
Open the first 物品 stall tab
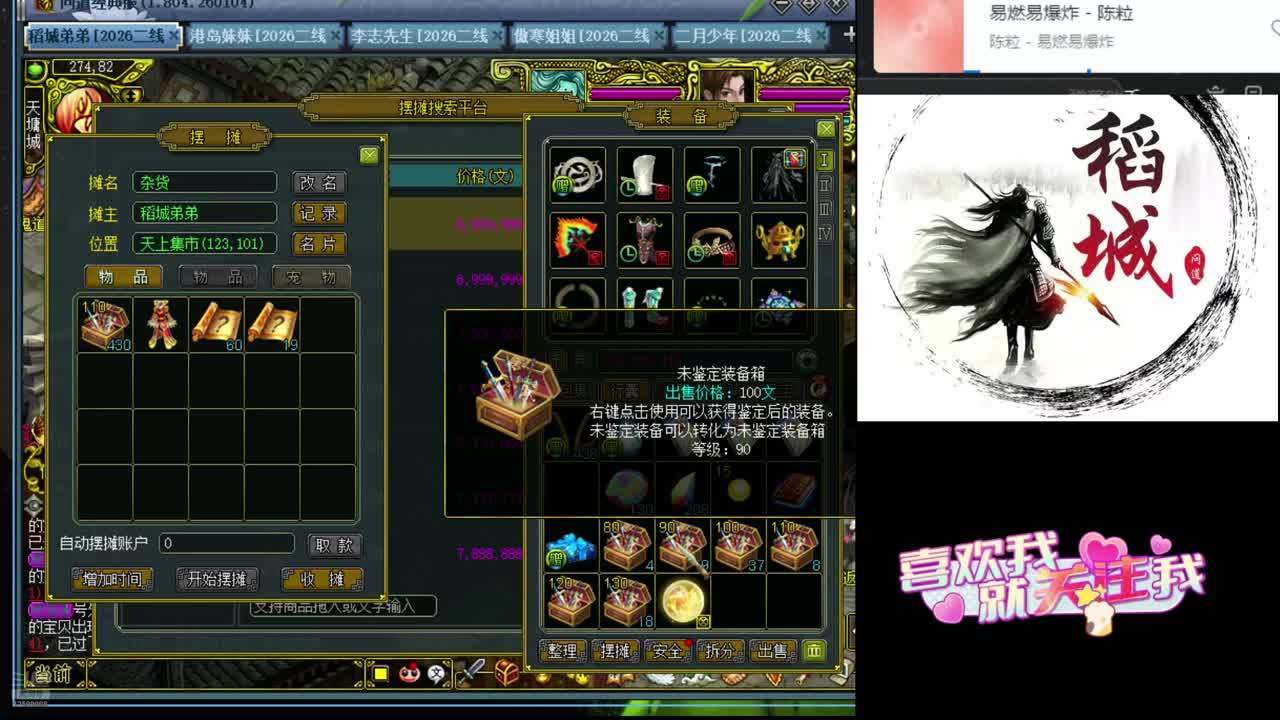click(x=124, y=277)
